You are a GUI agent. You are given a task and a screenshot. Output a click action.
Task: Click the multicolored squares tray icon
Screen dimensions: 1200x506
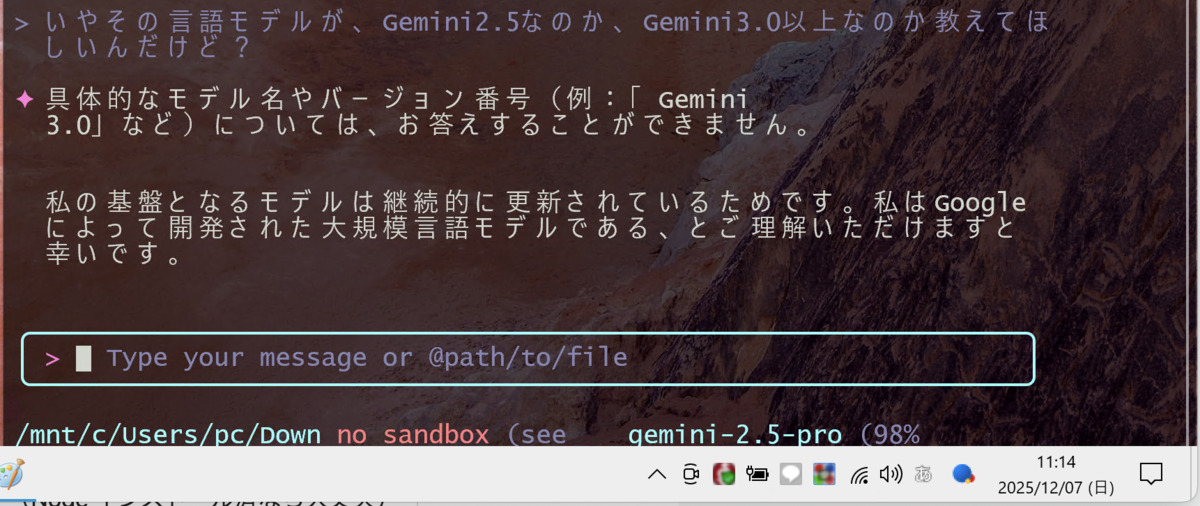[x=824, y=474]
